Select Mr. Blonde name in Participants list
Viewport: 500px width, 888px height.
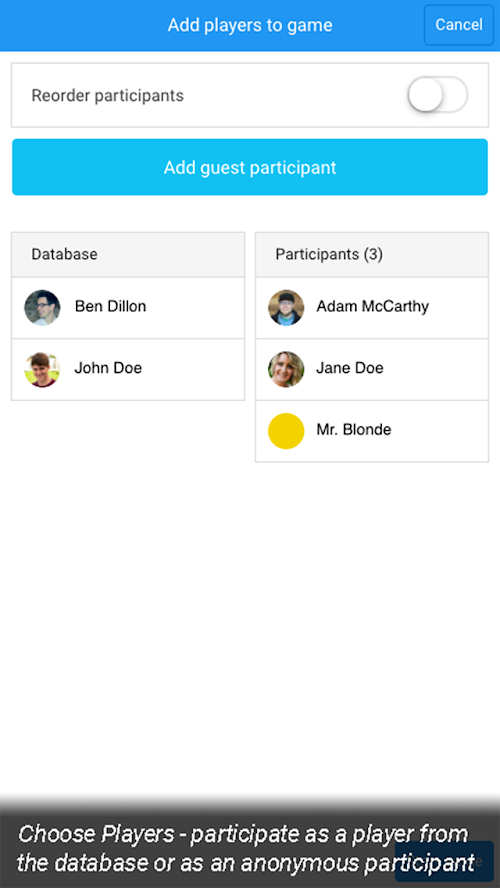pyautogui.click(x=354, y=430)
